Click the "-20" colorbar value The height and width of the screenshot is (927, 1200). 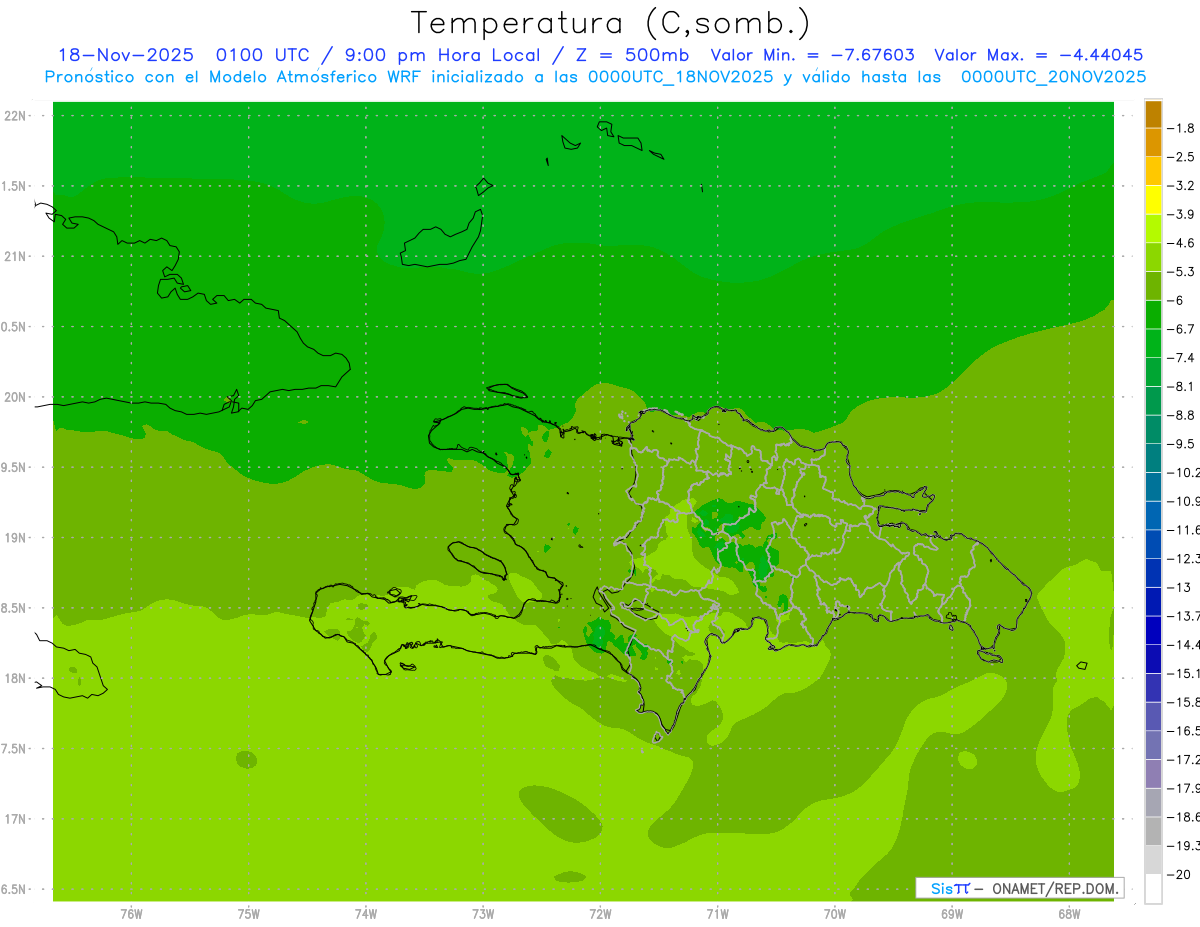click(x=1179, y=874)
